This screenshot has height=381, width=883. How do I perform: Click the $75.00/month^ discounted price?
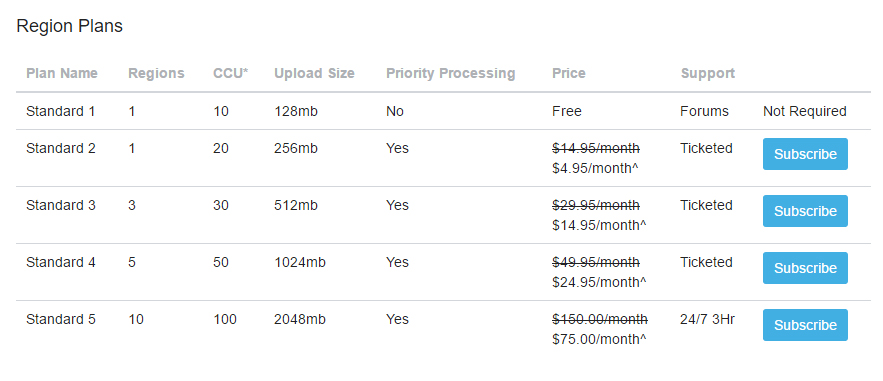point(599,339)
